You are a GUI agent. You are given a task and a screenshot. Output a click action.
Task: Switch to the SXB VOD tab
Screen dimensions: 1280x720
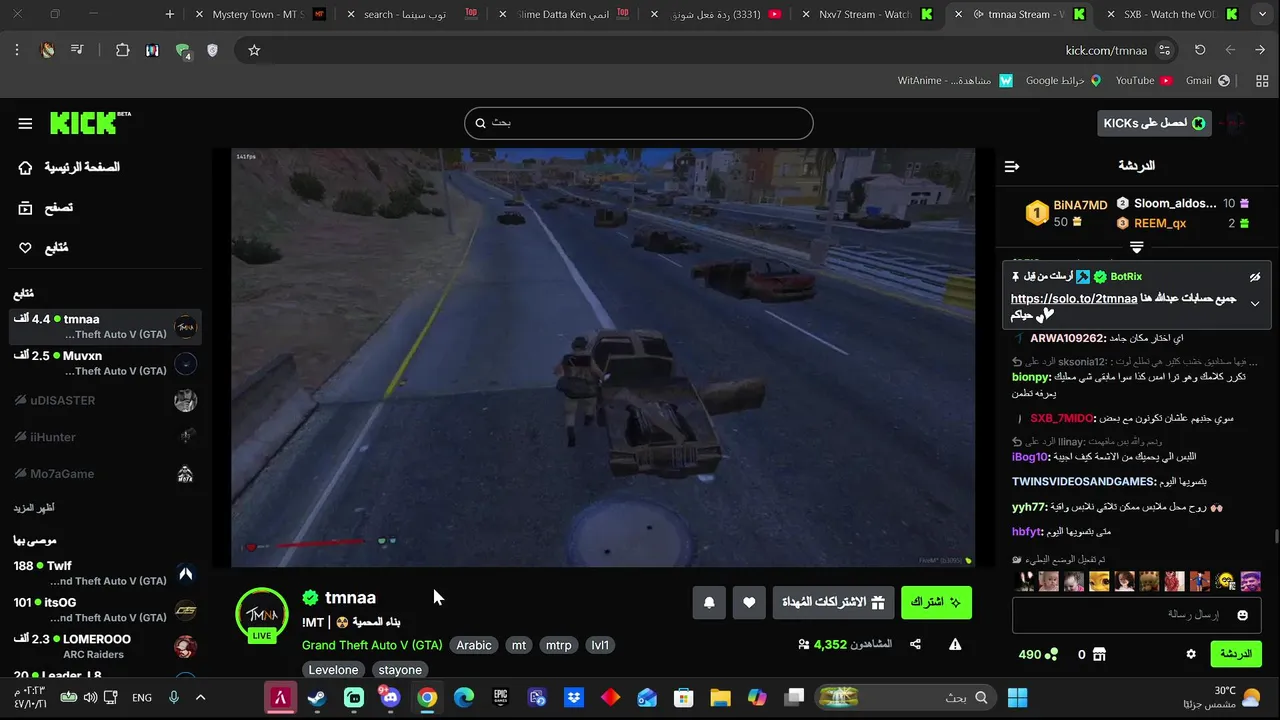[1172, 14]
